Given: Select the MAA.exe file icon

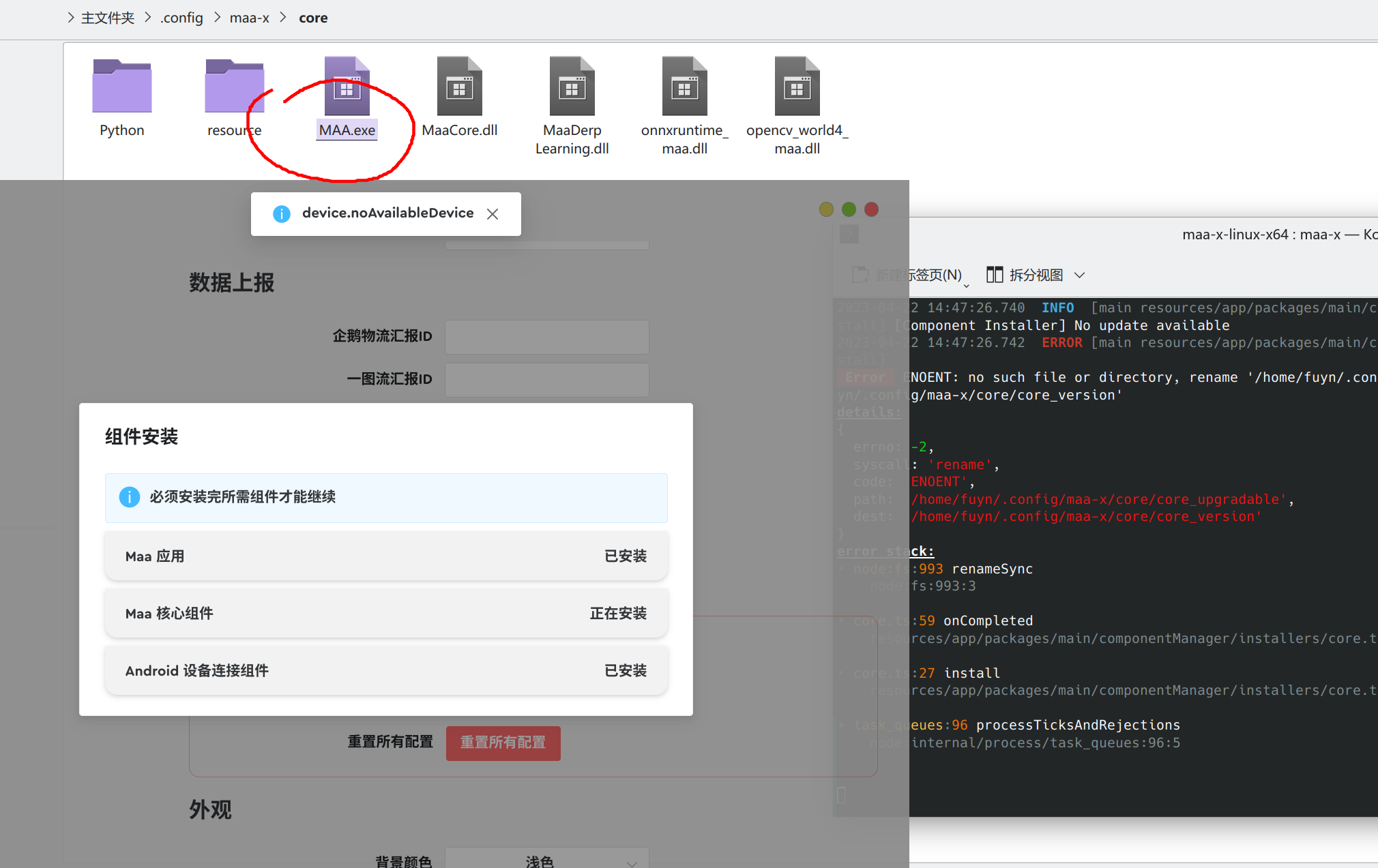Looking at the screenshot, I should point(347,86).
